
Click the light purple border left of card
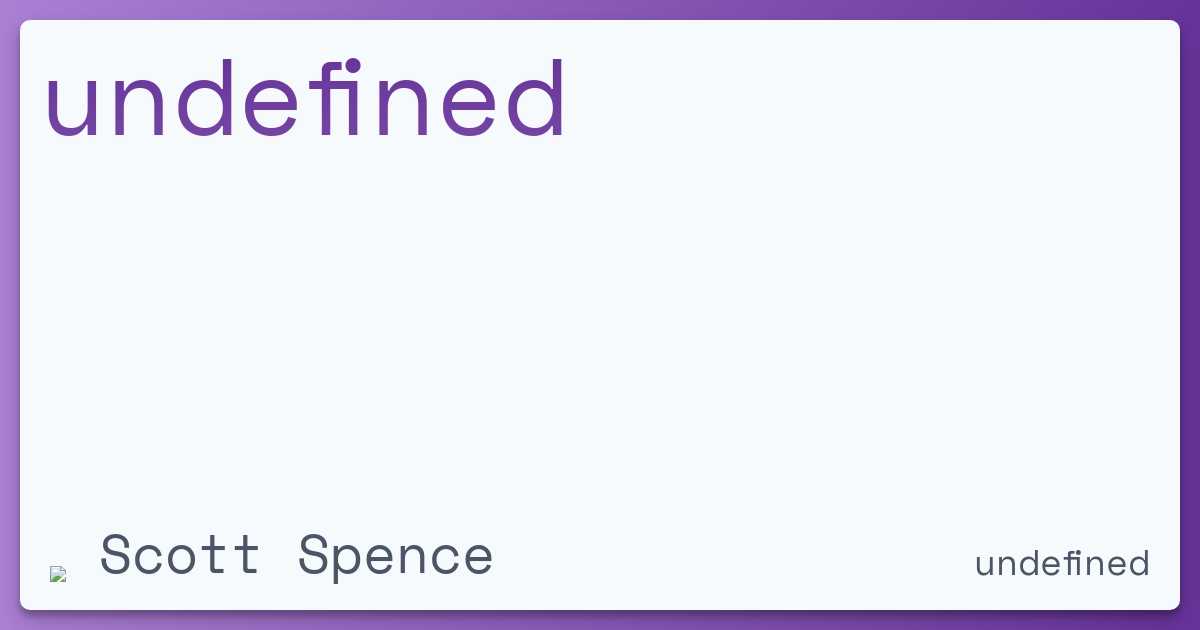(x=9, y=315)
